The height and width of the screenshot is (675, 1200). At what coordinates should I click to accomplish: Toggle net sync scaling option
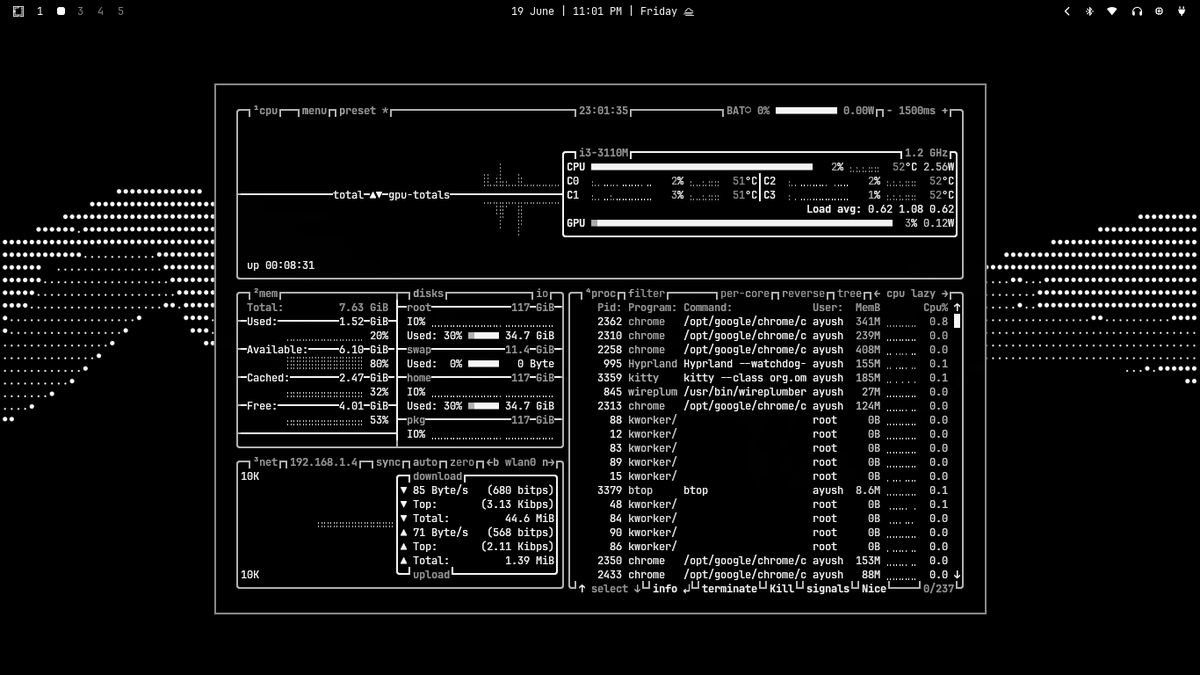(387, 463)
